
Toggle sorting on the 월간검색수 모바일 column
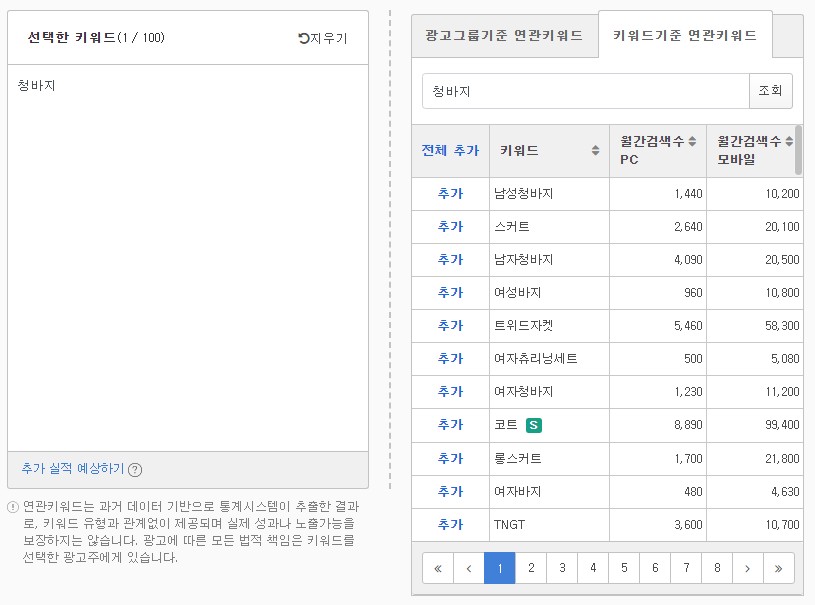click(x=790, y=142)
